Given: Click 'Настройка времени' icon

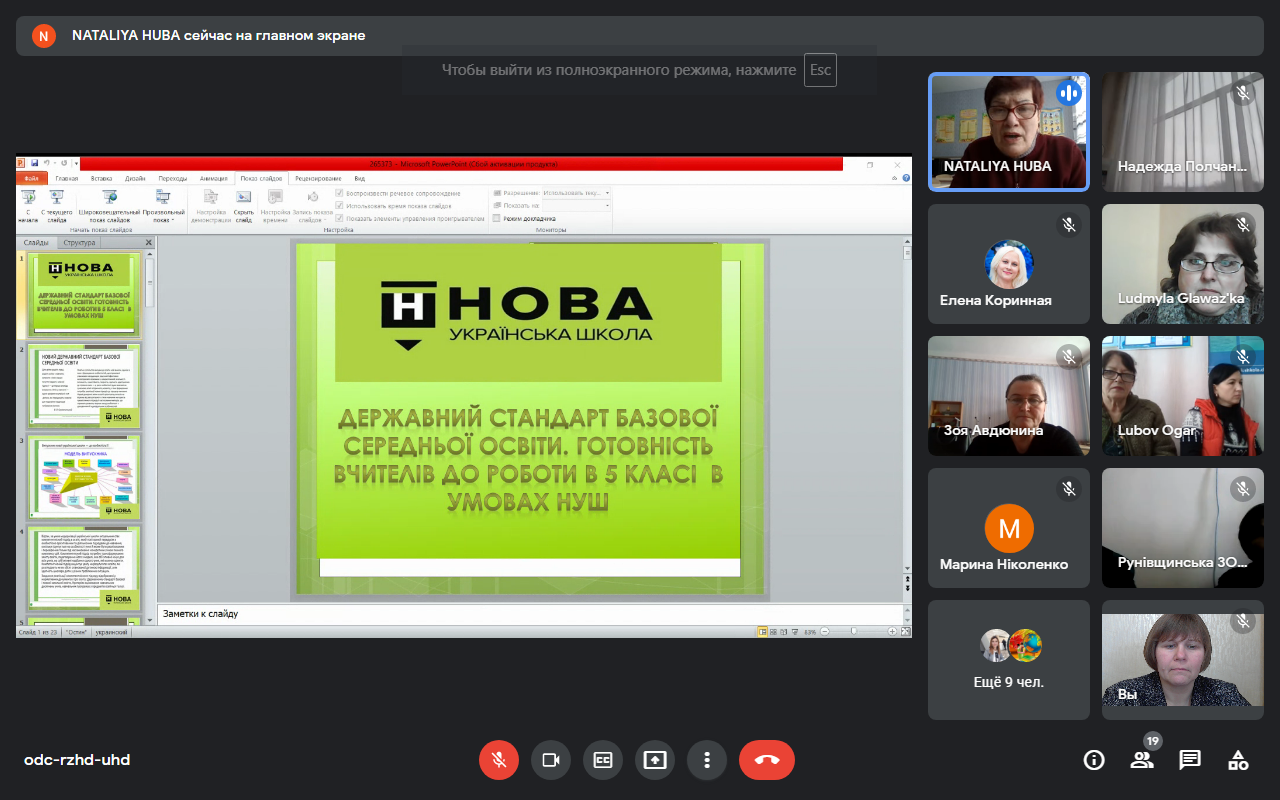Looking at the screenshot, I should [x=275, y=207].
